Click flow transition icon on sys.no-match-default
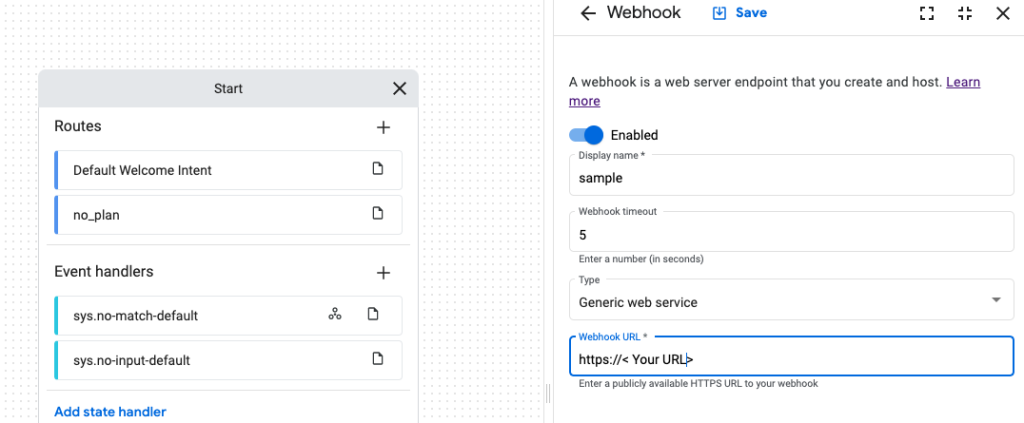Image resolution: width=1024 pixels, height=423 pixels. [x=335, y=315]
